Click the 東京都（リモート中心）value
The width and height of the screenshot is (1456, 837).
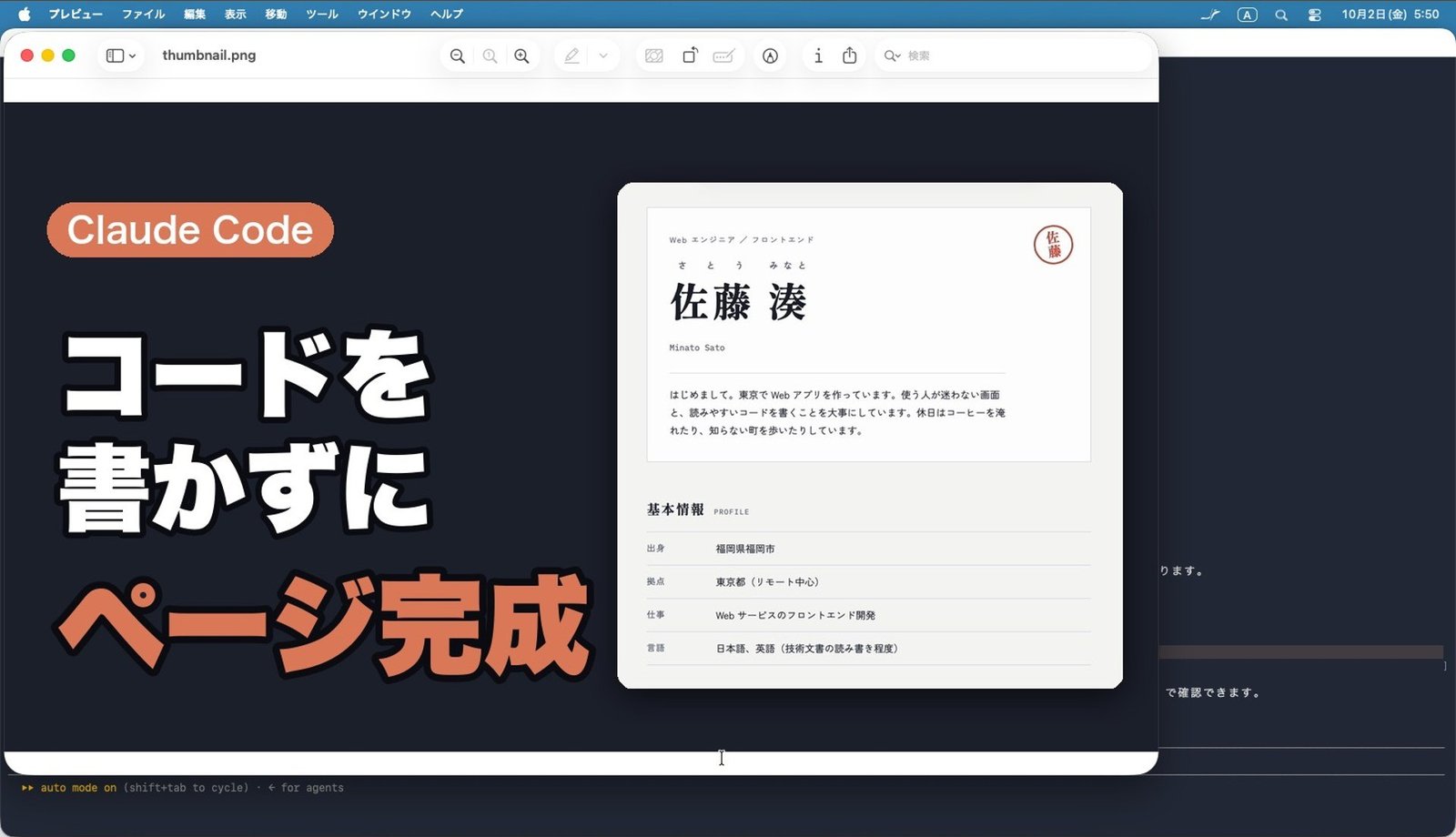767,582
